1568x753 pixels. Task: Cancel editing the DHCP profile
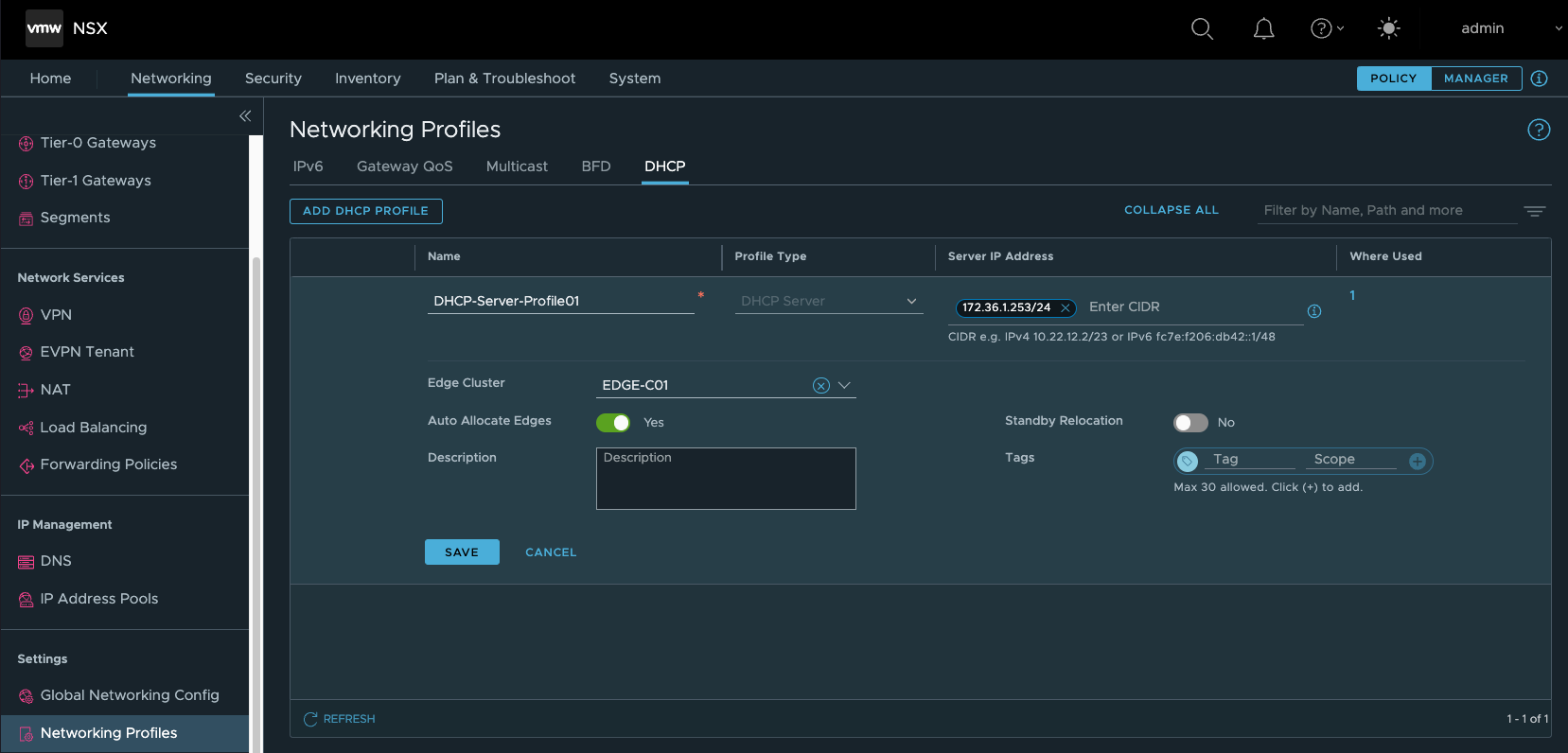(x=551, y=552)
